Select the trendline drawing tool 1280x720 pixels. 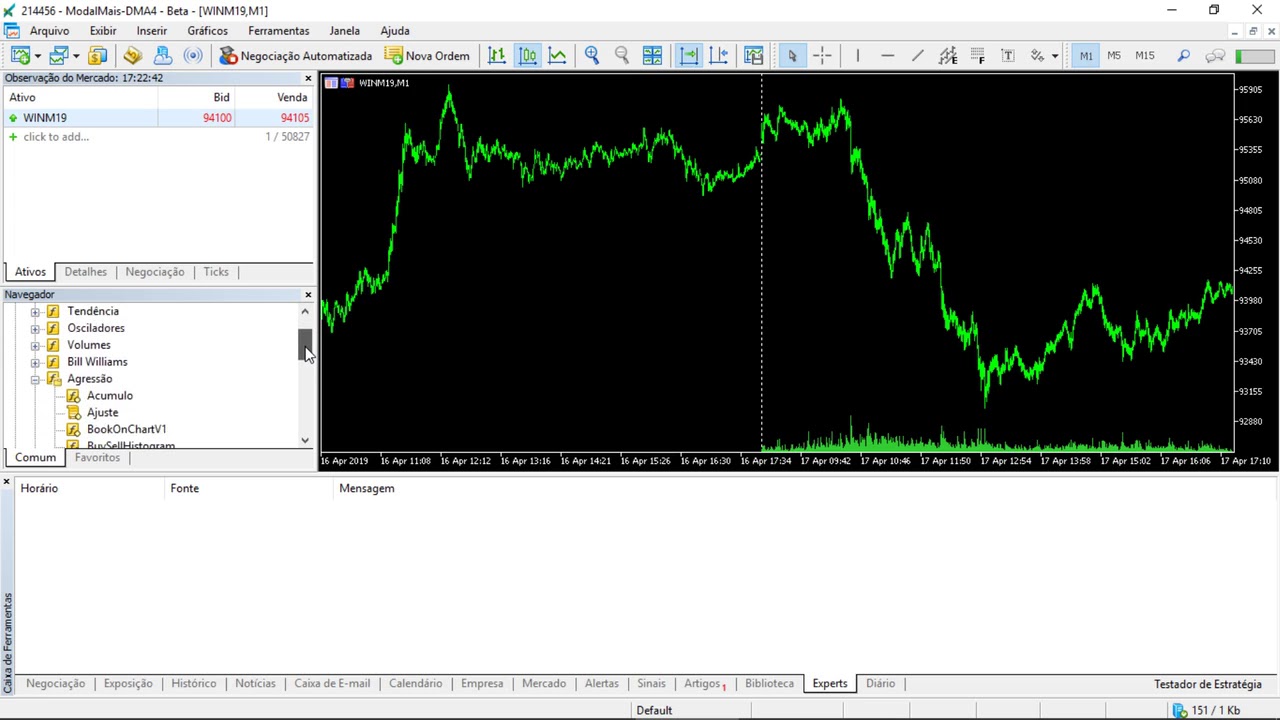tap(917, 56)
